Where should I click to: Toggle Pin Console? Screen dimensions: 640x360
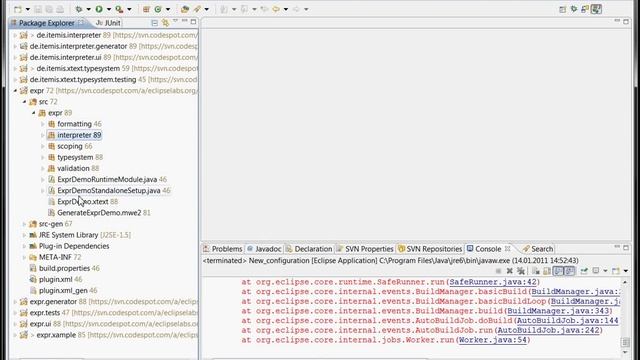point(584,271)
